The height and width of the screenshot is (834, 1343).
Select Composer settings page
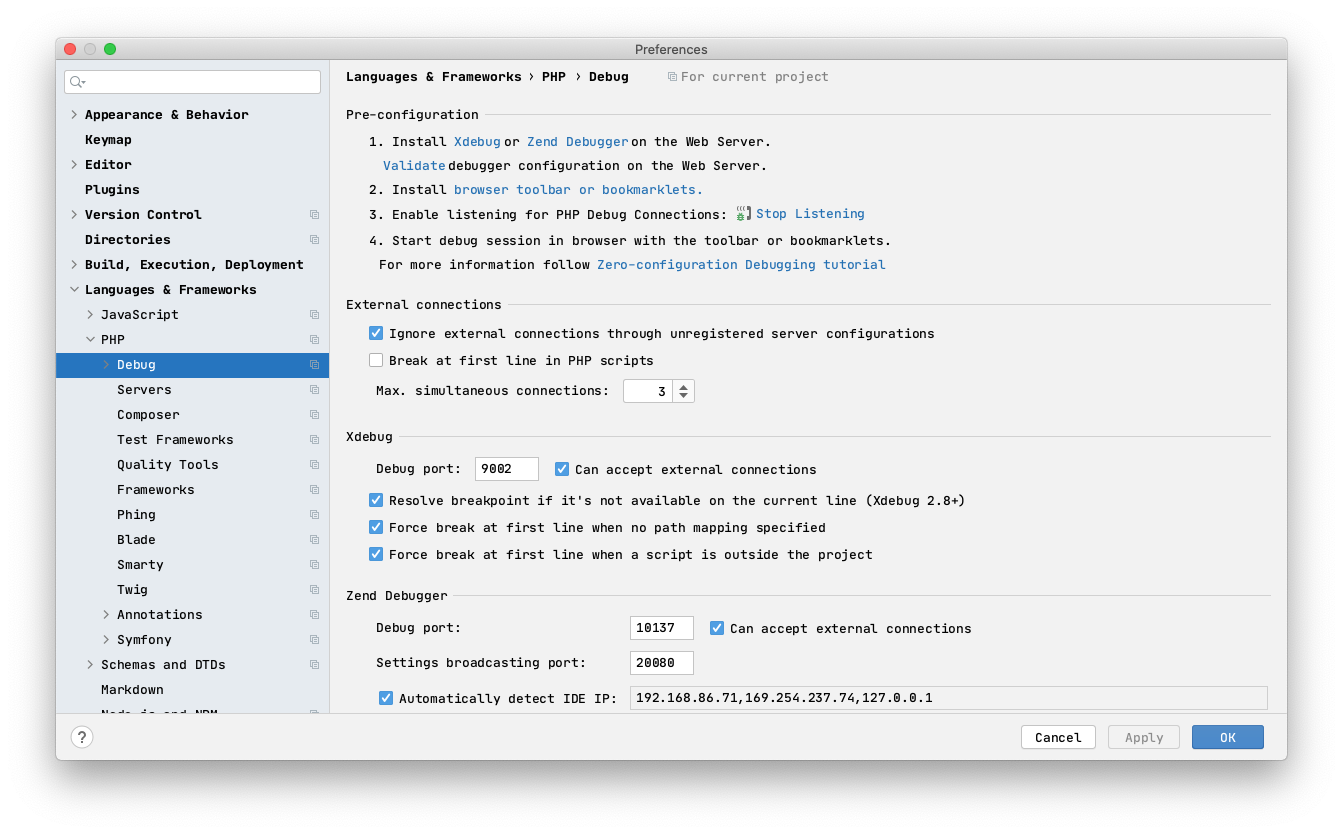click(x=148, y=415)
